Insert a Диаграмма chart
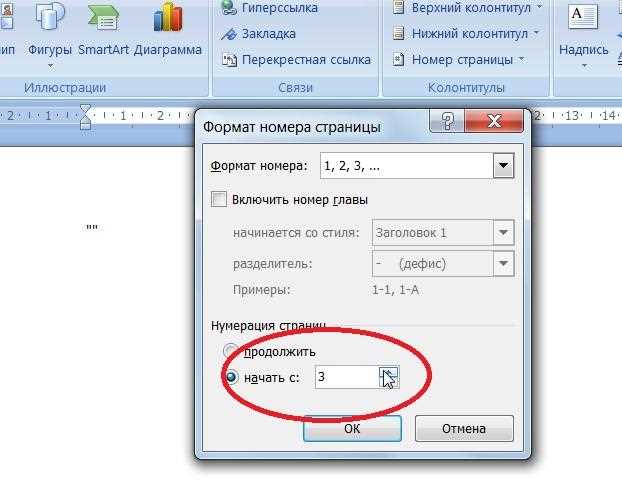The height and width of the screenshot is (500, 622). point(167,30)
